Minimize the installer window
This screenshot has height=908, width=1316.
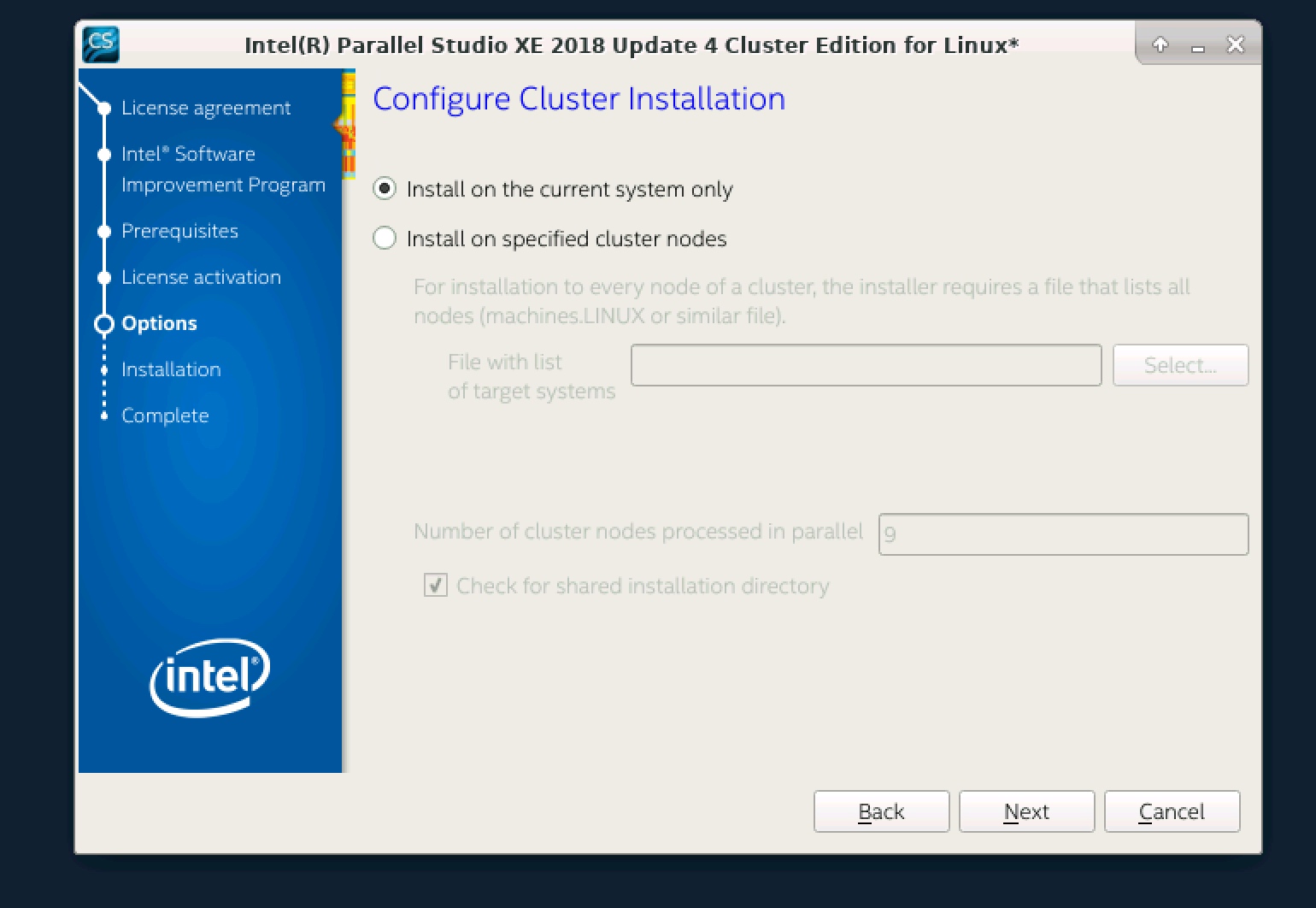click(x=1197, y=46)
